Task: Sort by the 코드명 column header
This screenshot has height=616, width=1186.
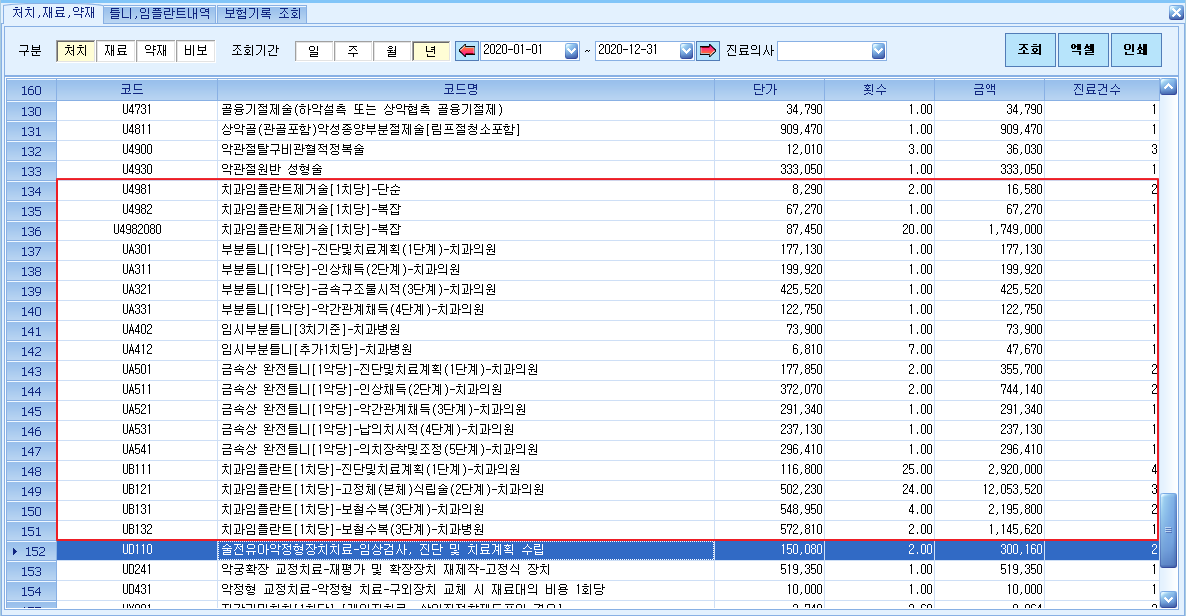Action: click(466, 89)
